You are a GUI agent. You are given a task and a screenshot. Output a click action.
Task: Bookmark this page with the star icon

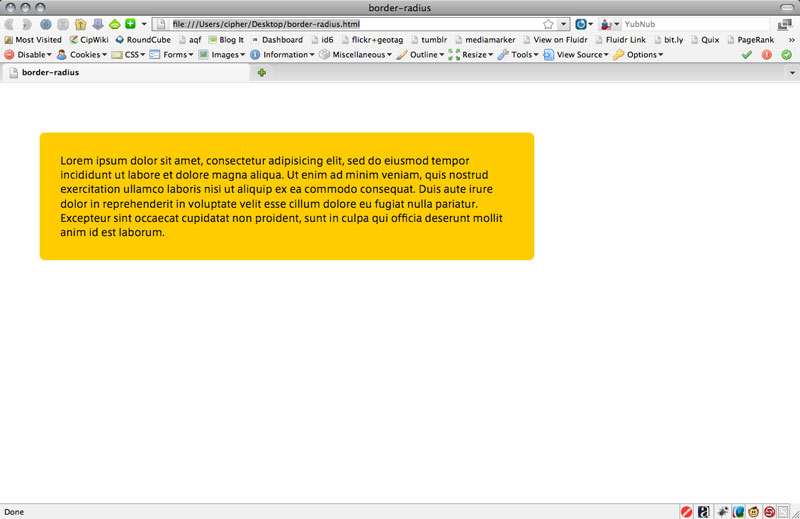(548, 24)
